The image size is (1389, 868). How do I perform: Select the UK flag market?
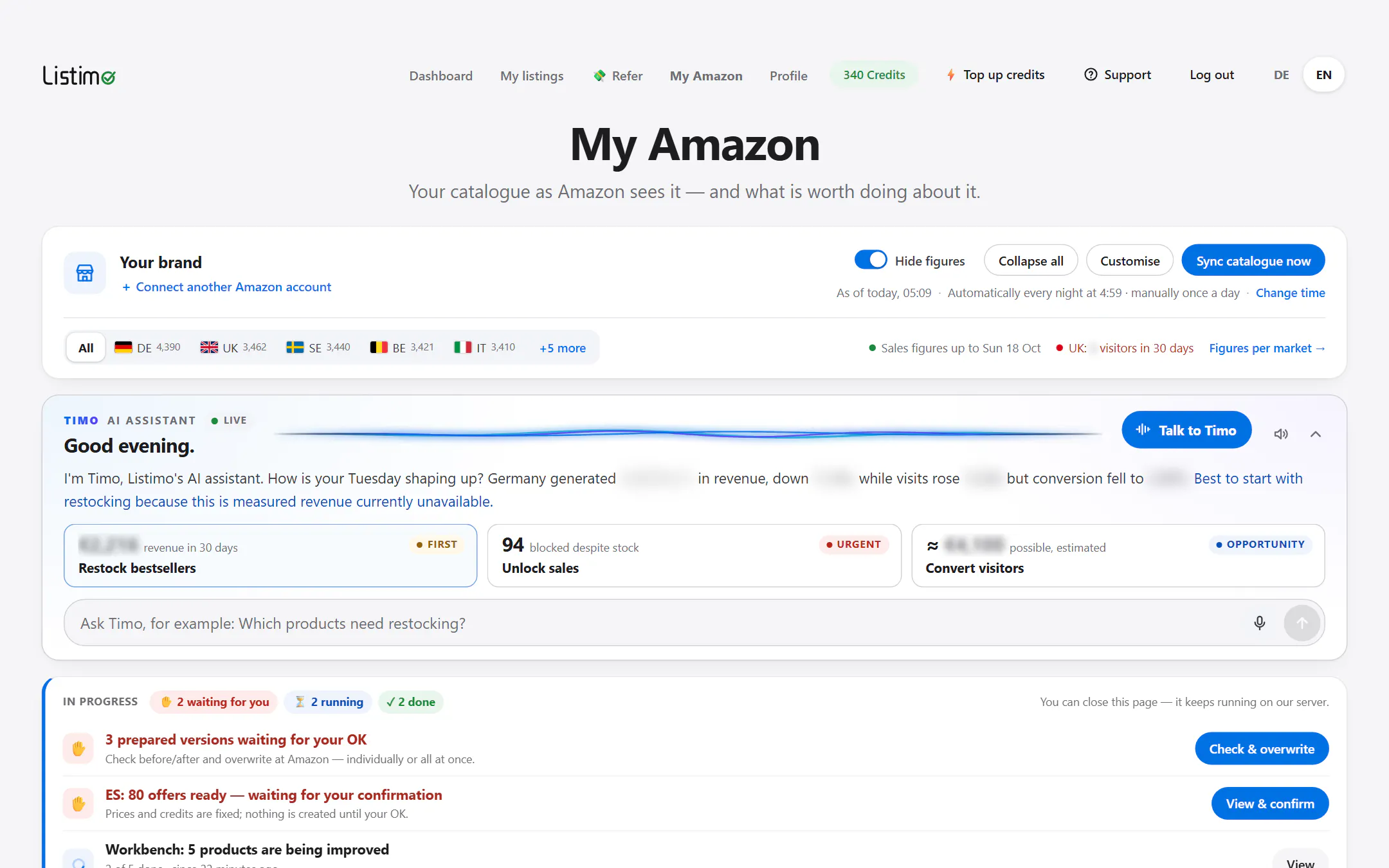pos(233,348)
